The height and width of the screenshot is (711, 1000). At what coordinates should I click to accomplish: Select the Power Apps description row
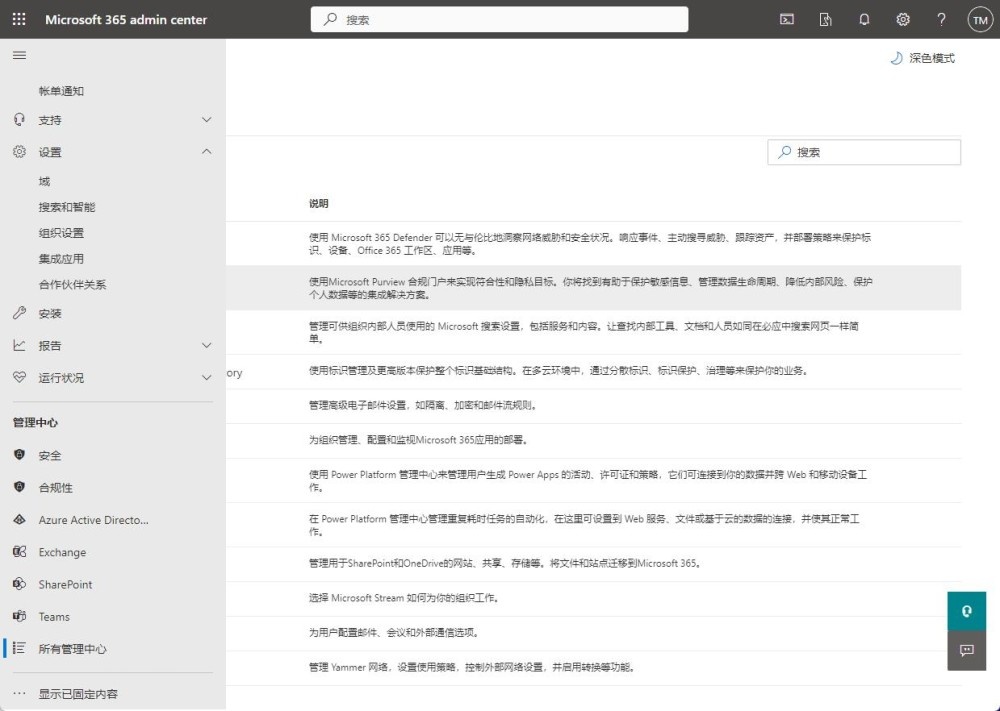click(593, 481)
